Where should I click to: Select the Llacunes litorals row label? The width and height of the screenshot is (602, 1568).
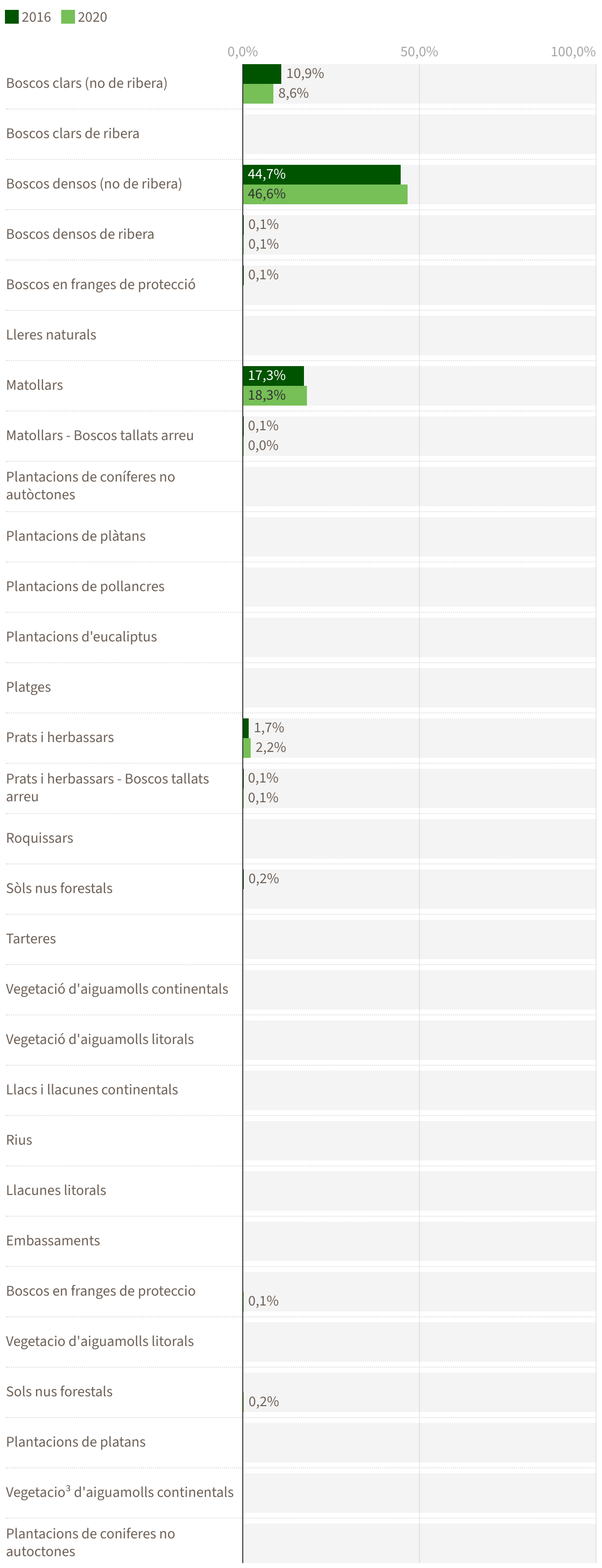(56, 1190)
